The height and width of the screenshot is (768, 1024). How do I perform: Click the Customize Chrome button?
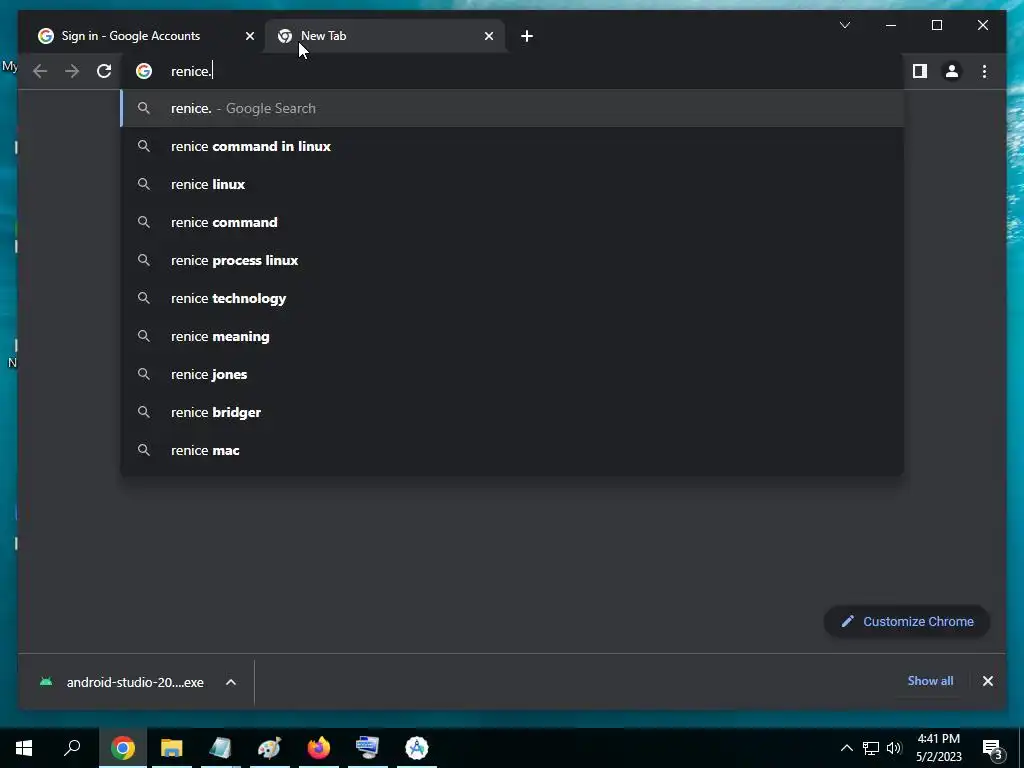(x=907, y=622)
